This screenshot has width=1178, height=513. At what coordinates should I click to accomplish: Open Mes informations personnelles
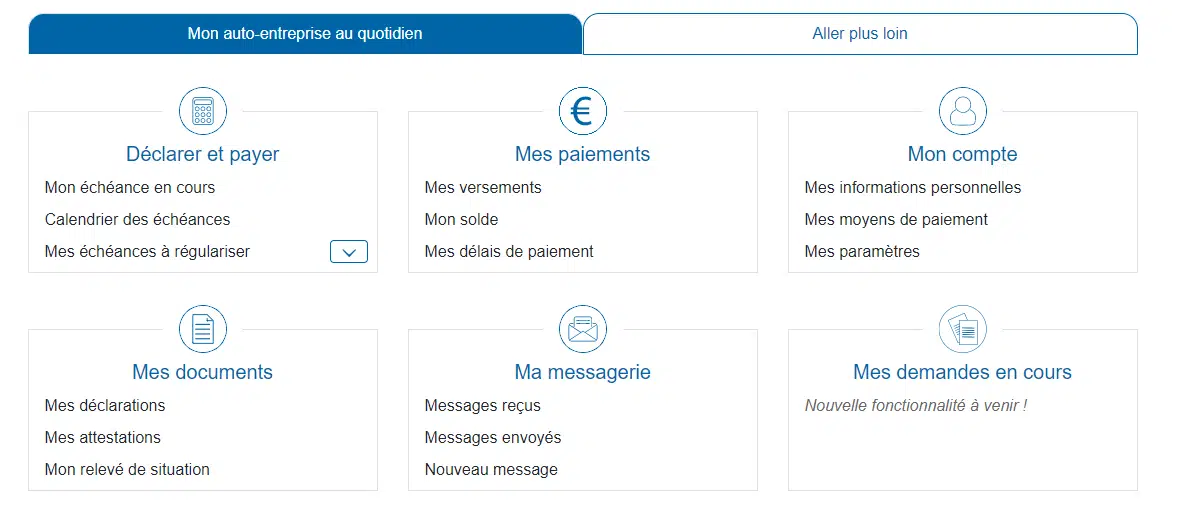pyautogui.click(x=913, y=187)
